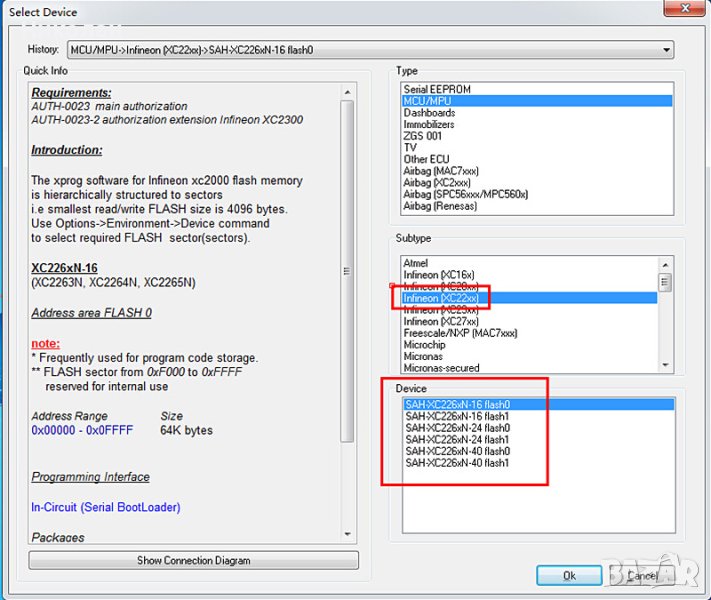Select Serial EEPROM in the Type list

click(x=437, y=90)
